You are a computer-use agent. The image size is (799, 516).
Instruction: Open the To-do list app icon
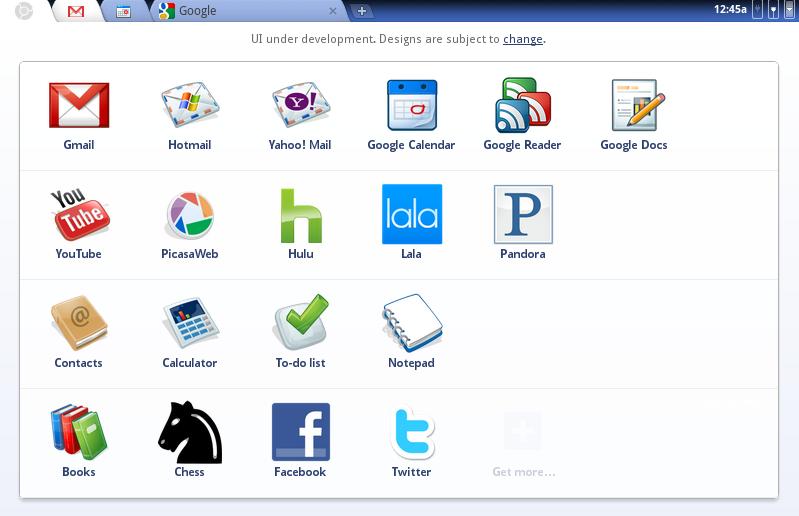coord(301,321)
